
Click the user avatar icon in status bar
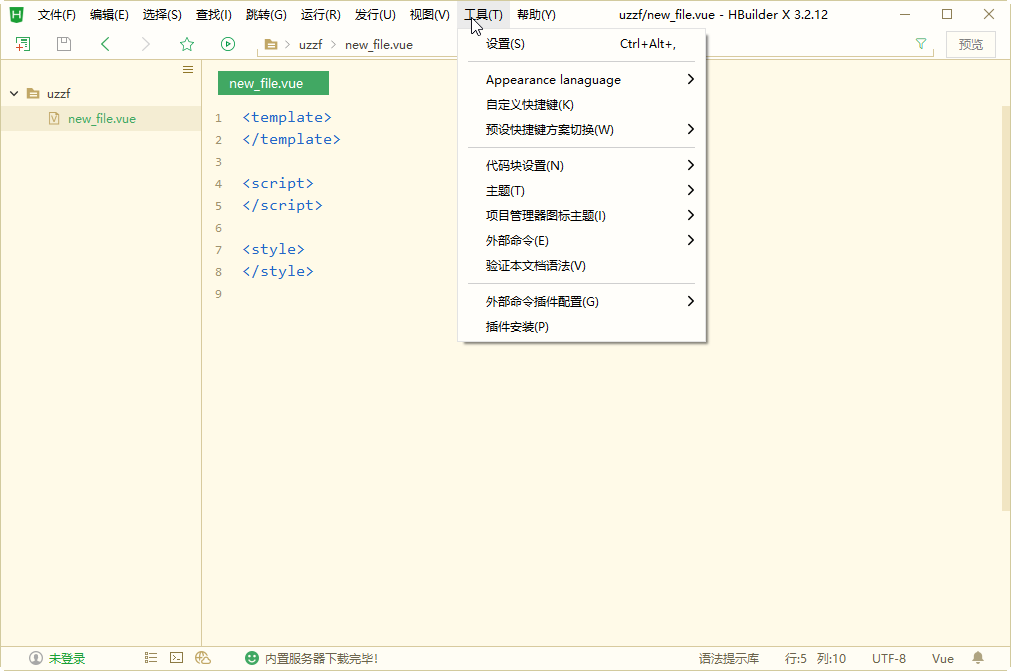coord(35,658)
